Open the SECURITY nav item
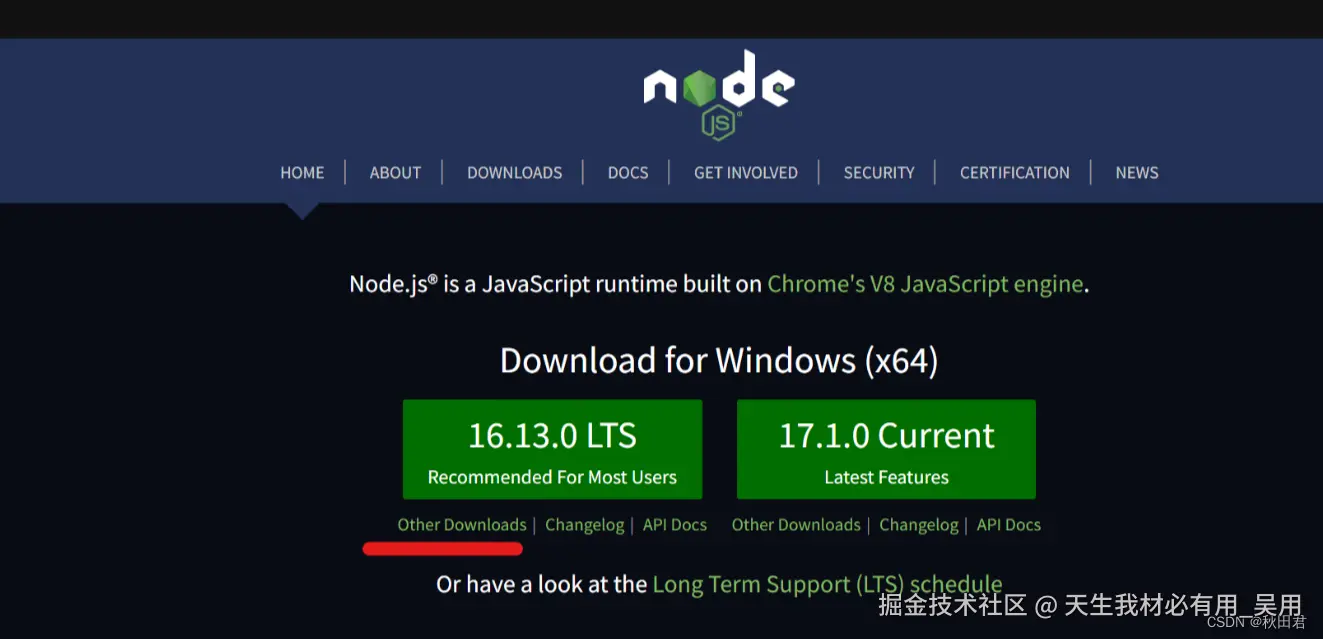Screen dimensions: 1323x639 pyautogui.click(x=879, y=172)
